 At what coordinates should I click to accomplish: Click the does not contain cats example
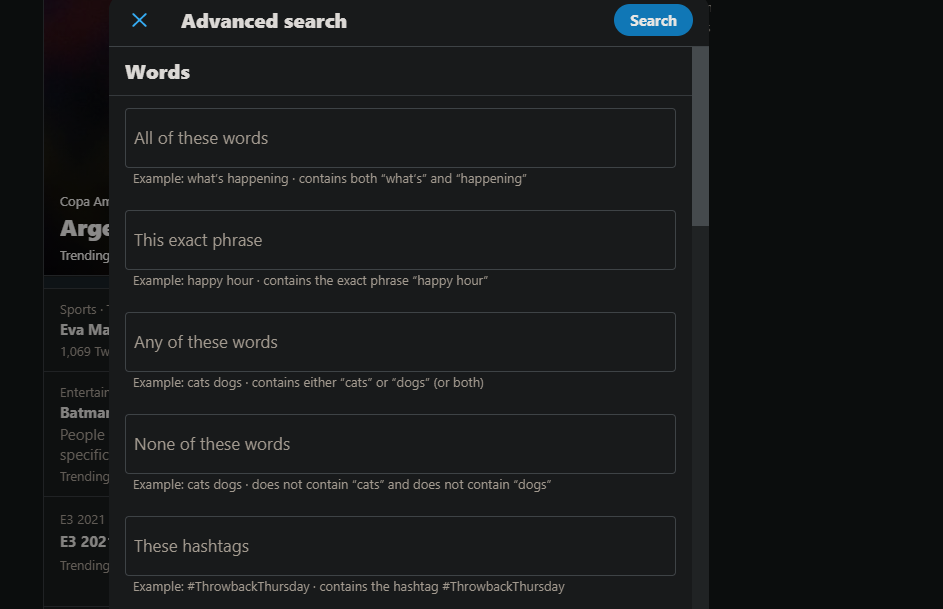pyautogui.click(x=342, y=485)
